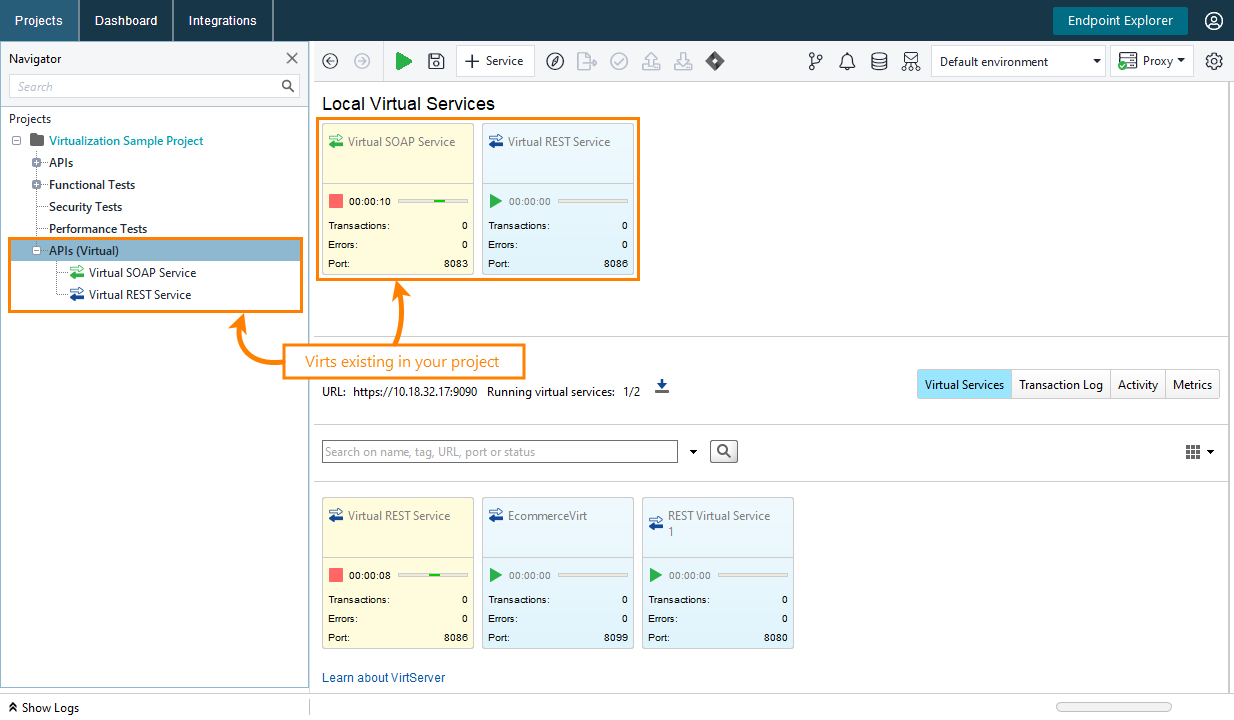Open the Git version control panel
The width and height of the screenshot is (1234, 720).
point(815,61)
